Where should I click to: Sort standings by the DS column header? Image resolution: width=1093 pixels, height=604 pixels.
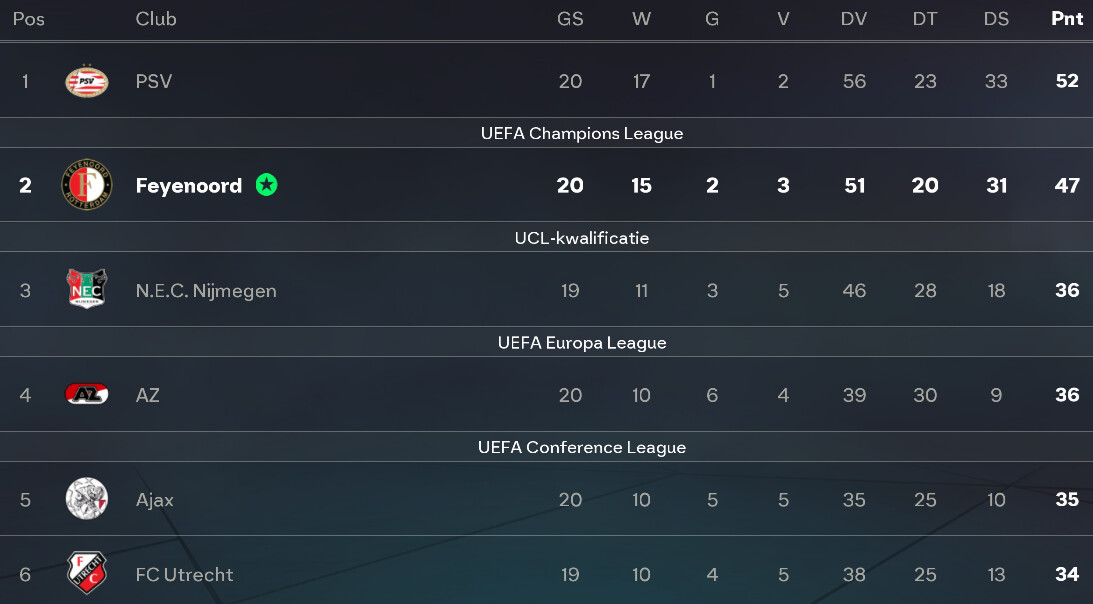pyautogui.click(x=996, y=19)
